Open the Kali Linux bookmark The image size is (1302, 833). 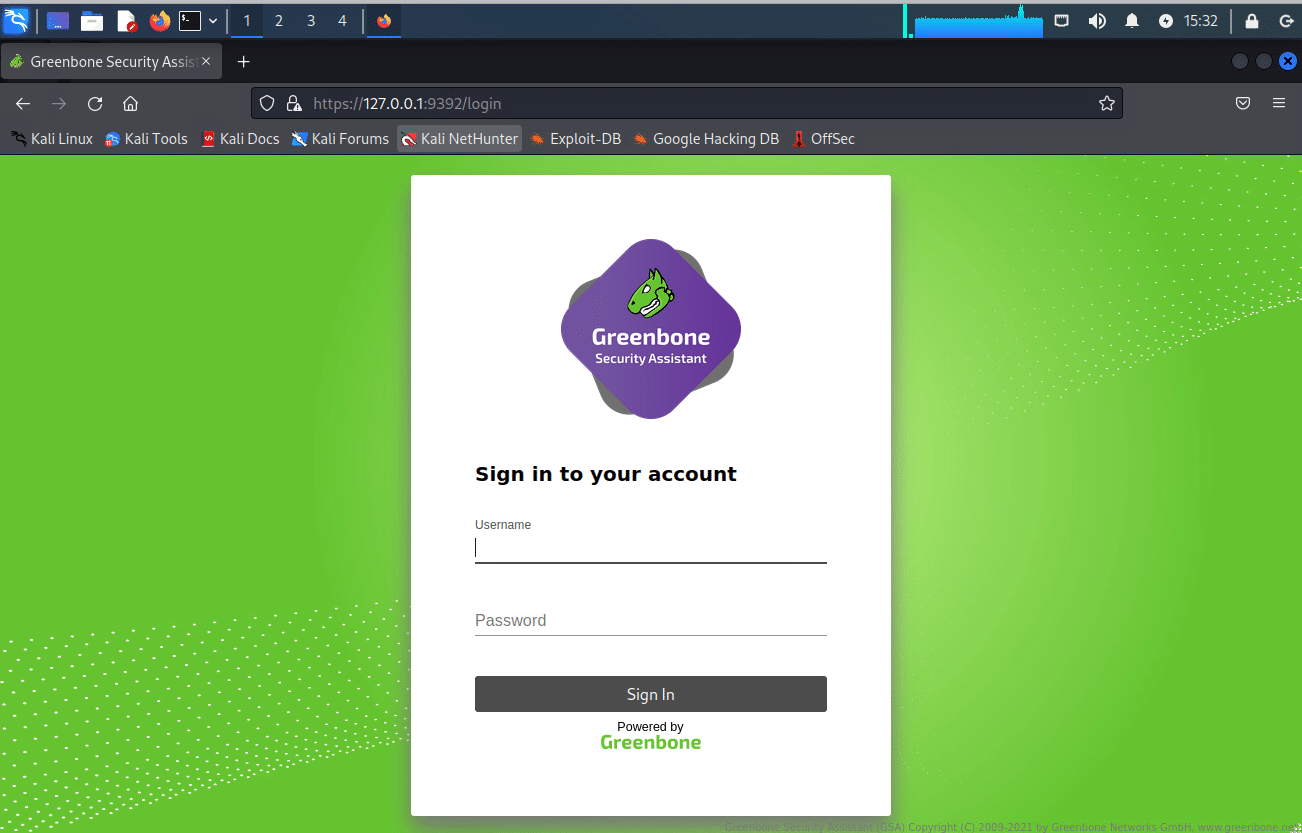(52, 139)
